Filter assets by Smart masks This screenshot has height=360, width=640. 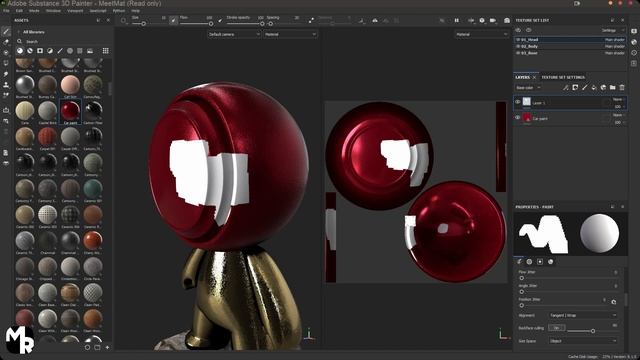coord(40,51)
